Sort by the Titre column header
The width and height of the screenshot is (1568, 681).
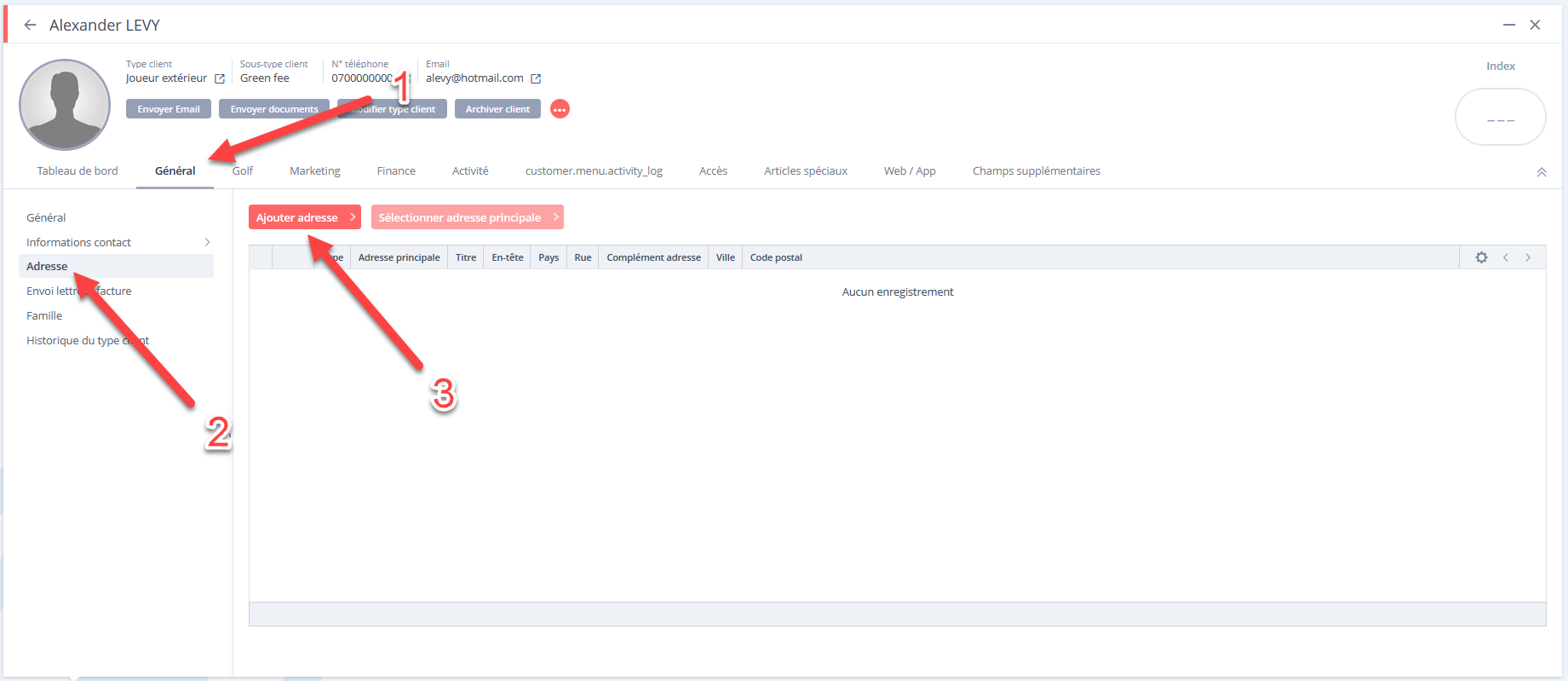pyautogui.click(x=466, y=257)
